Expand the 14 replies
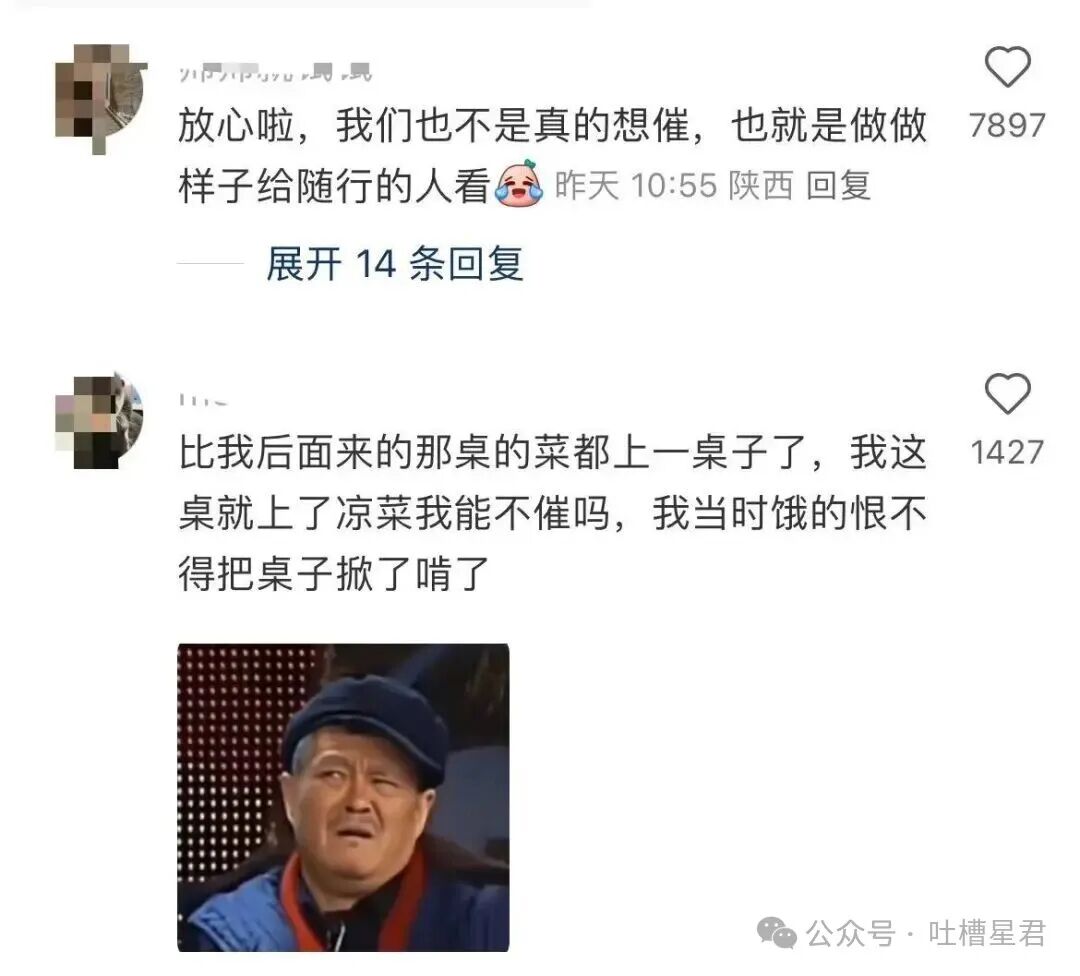1080x976 pixels. (x=395, y=264)
